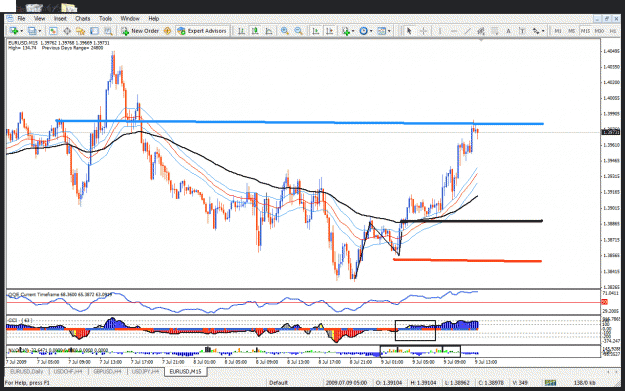Toggle the Terminal panel icon
Viewport: 625px width, 391px height.
coord(94,31)
